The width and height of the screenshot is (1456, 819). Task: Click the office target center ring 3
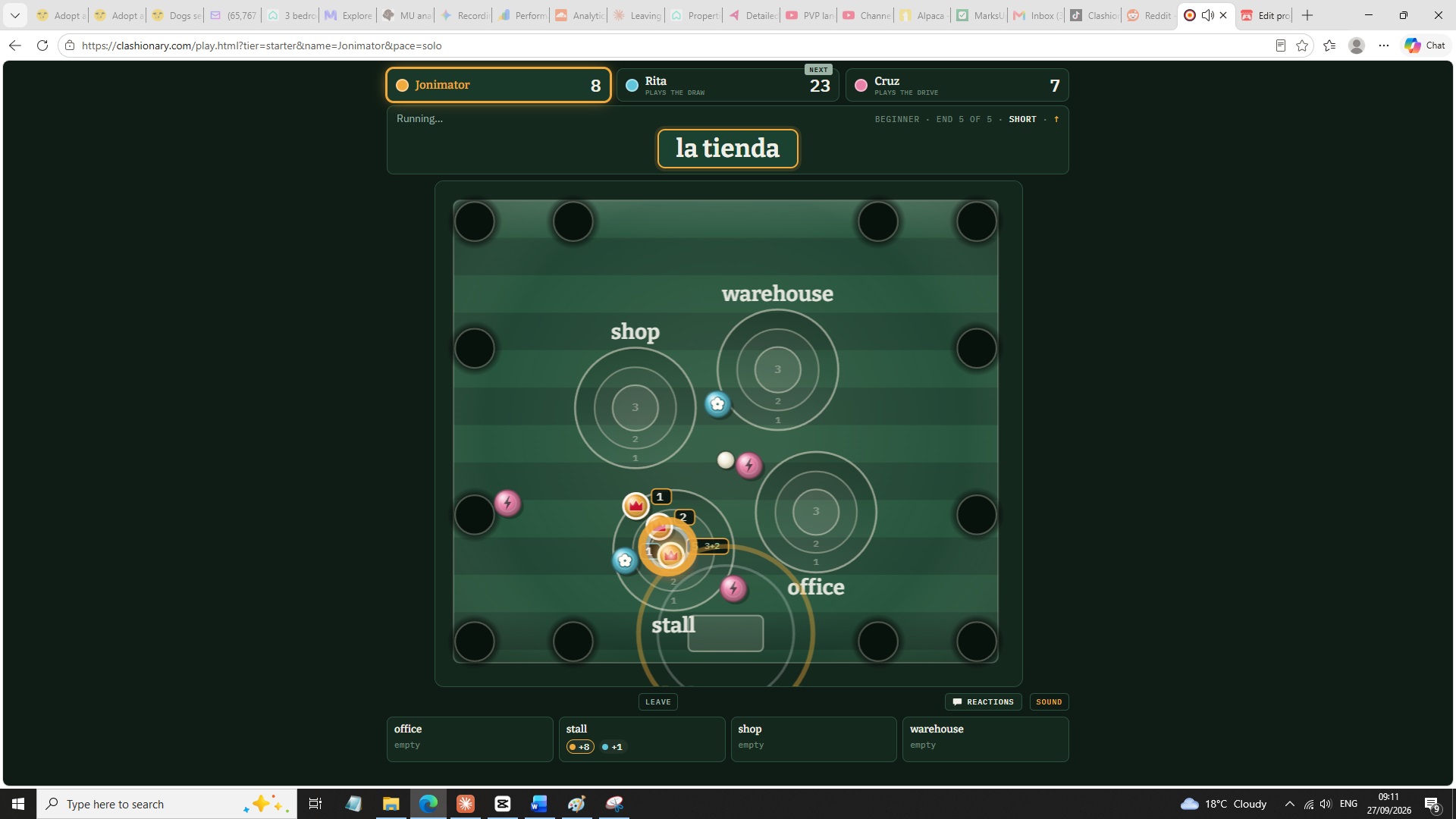coord(816,511)
